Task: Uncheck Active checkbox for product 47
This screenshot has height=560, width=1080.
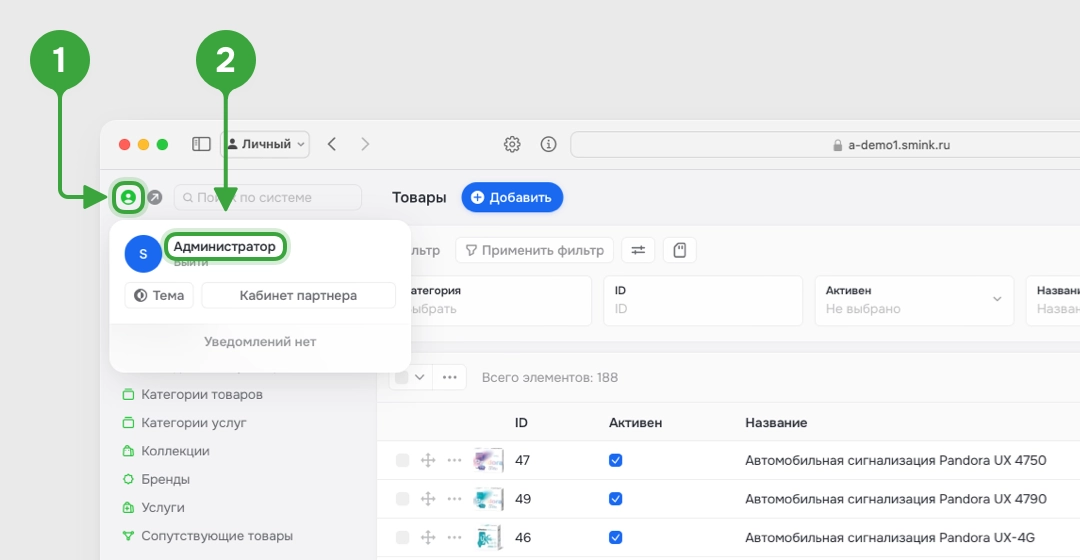Action: (x=616, y=460)
